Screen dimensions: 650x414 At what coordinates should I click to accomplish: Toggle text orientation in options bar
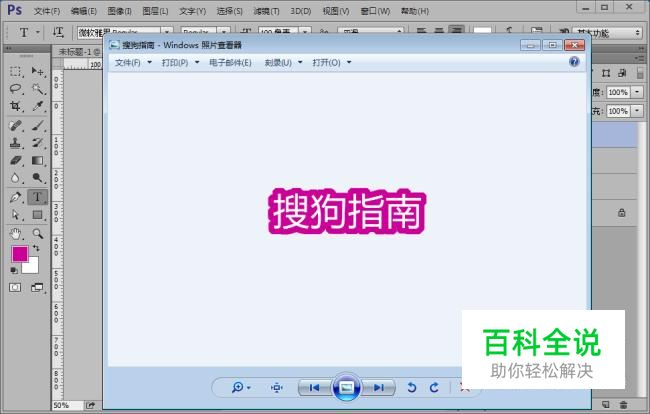58,32
